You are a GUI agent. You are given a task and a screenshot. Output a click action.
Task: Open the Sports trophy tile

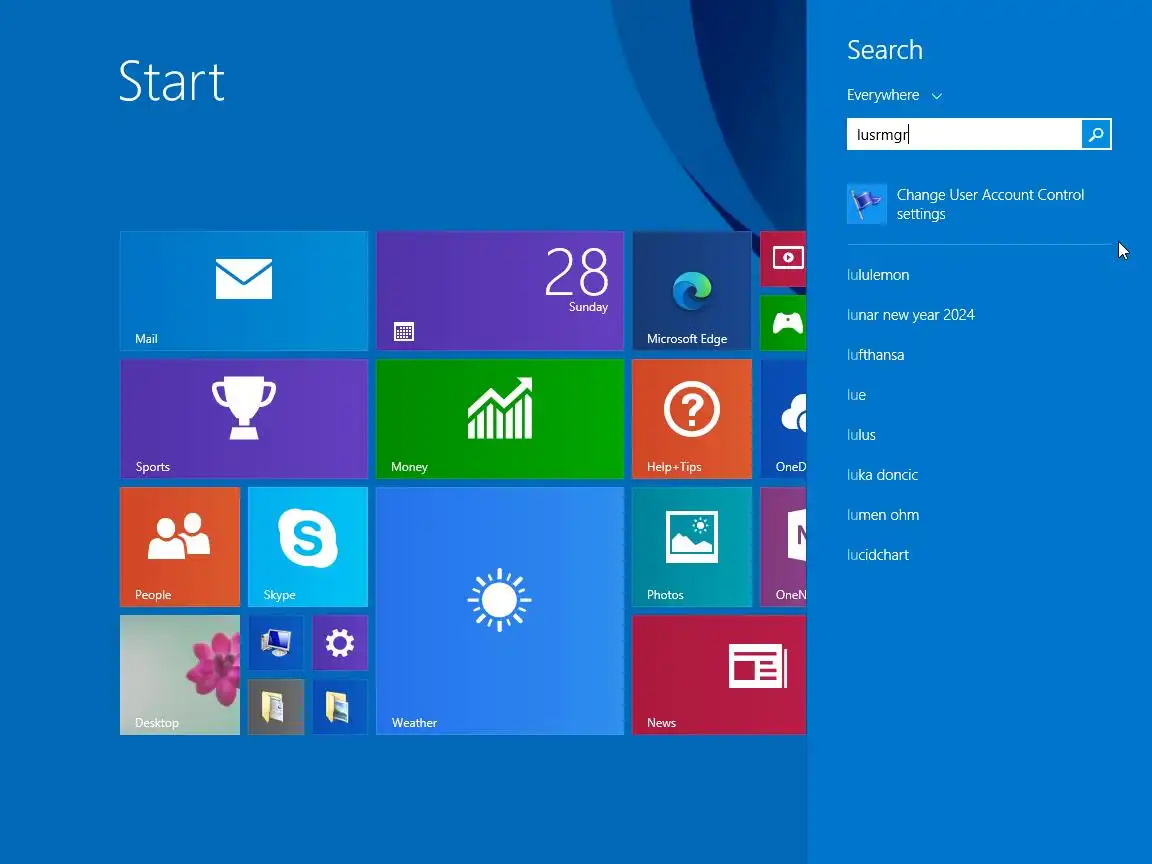click(244, 419)
